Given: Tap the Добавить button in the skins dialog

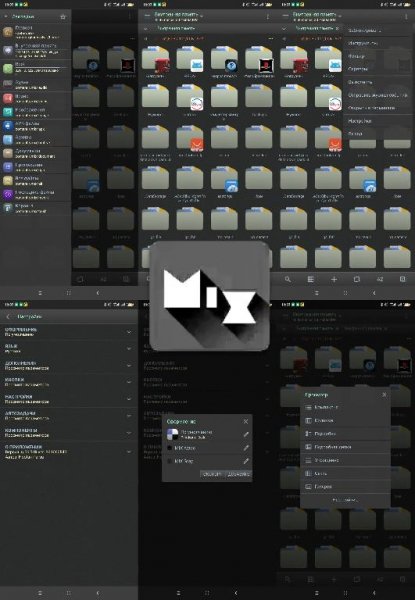Looking at the screenshot, I should [238, 474].
